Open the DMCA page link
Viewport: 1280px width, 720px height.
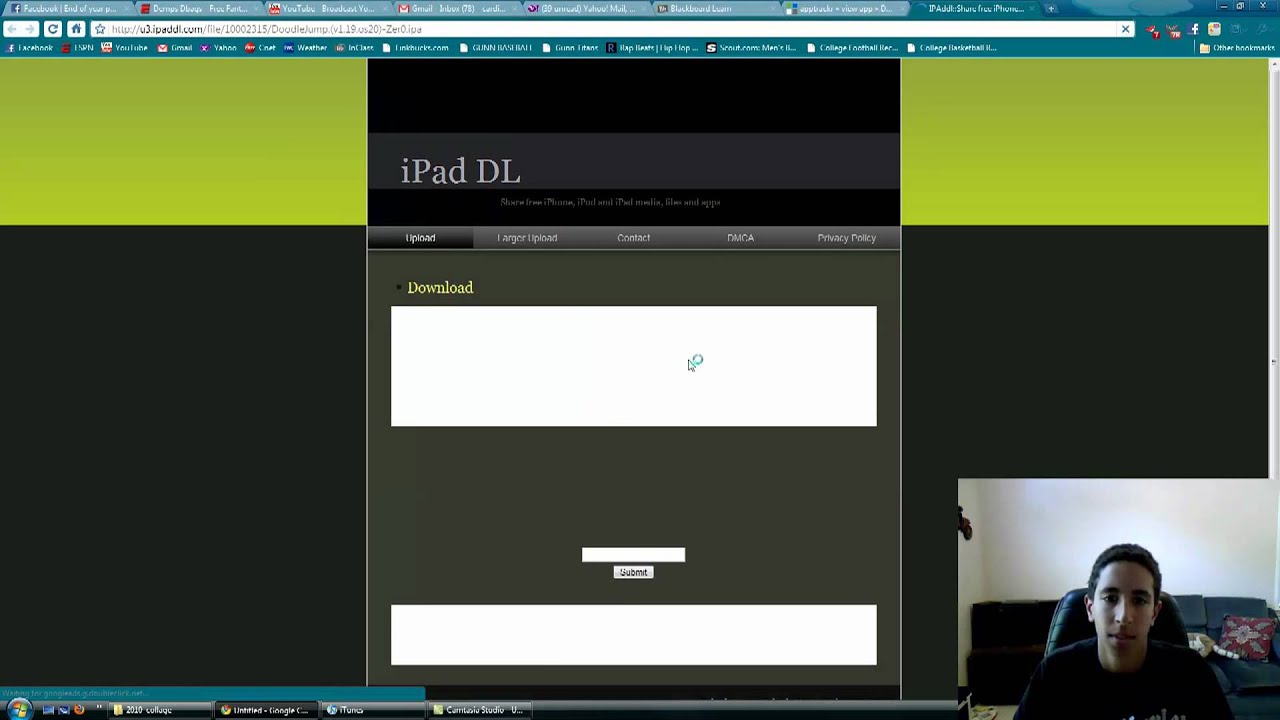click(740, 238)
